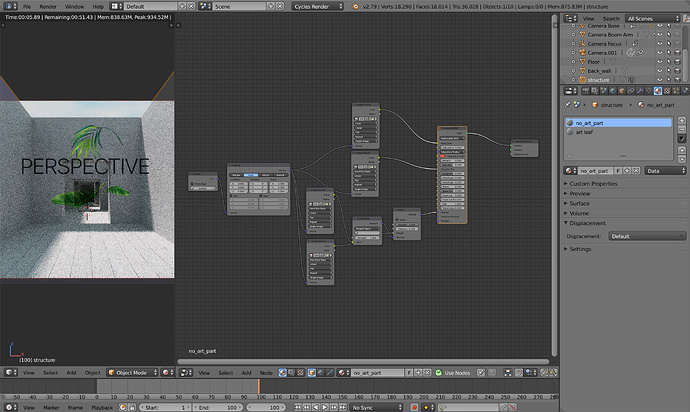Screen dimensions: 690x412
Task: Open the File menu
Action: click(27, 7)
